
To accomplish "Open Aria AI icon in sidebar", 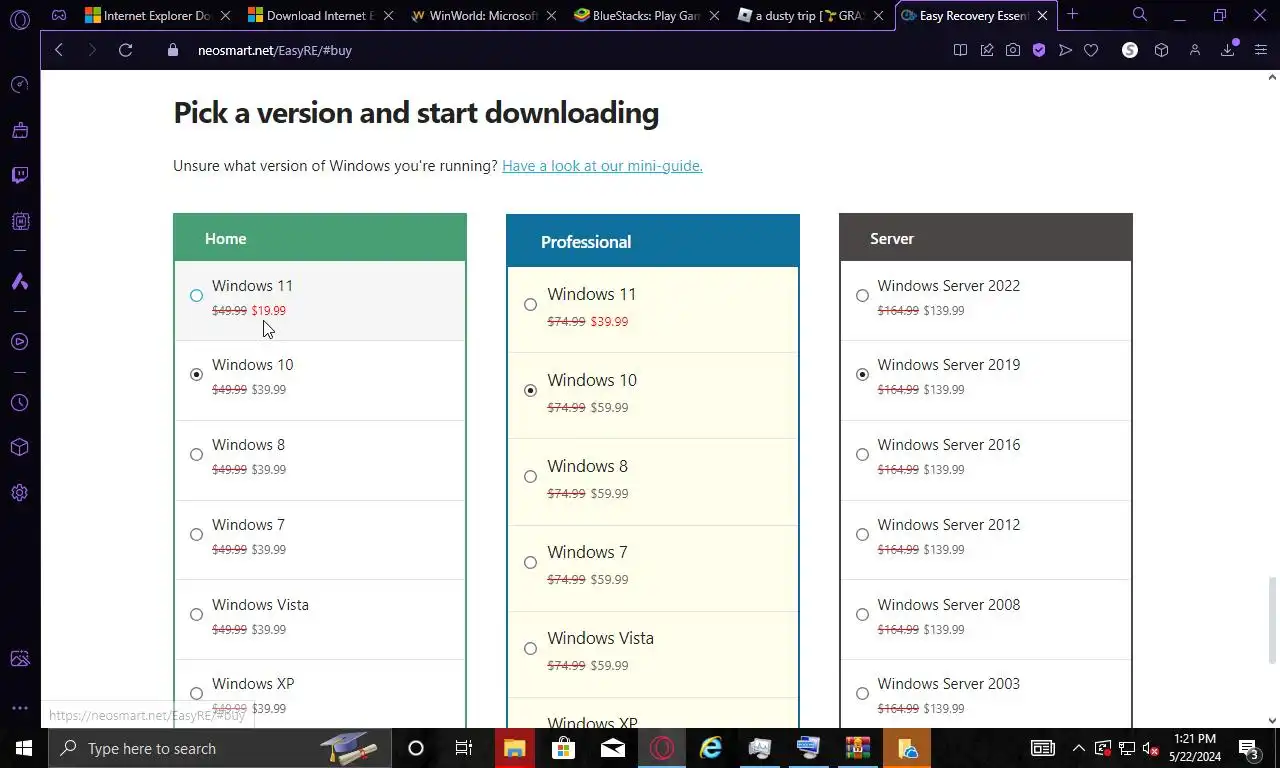I will click(19, 282).
